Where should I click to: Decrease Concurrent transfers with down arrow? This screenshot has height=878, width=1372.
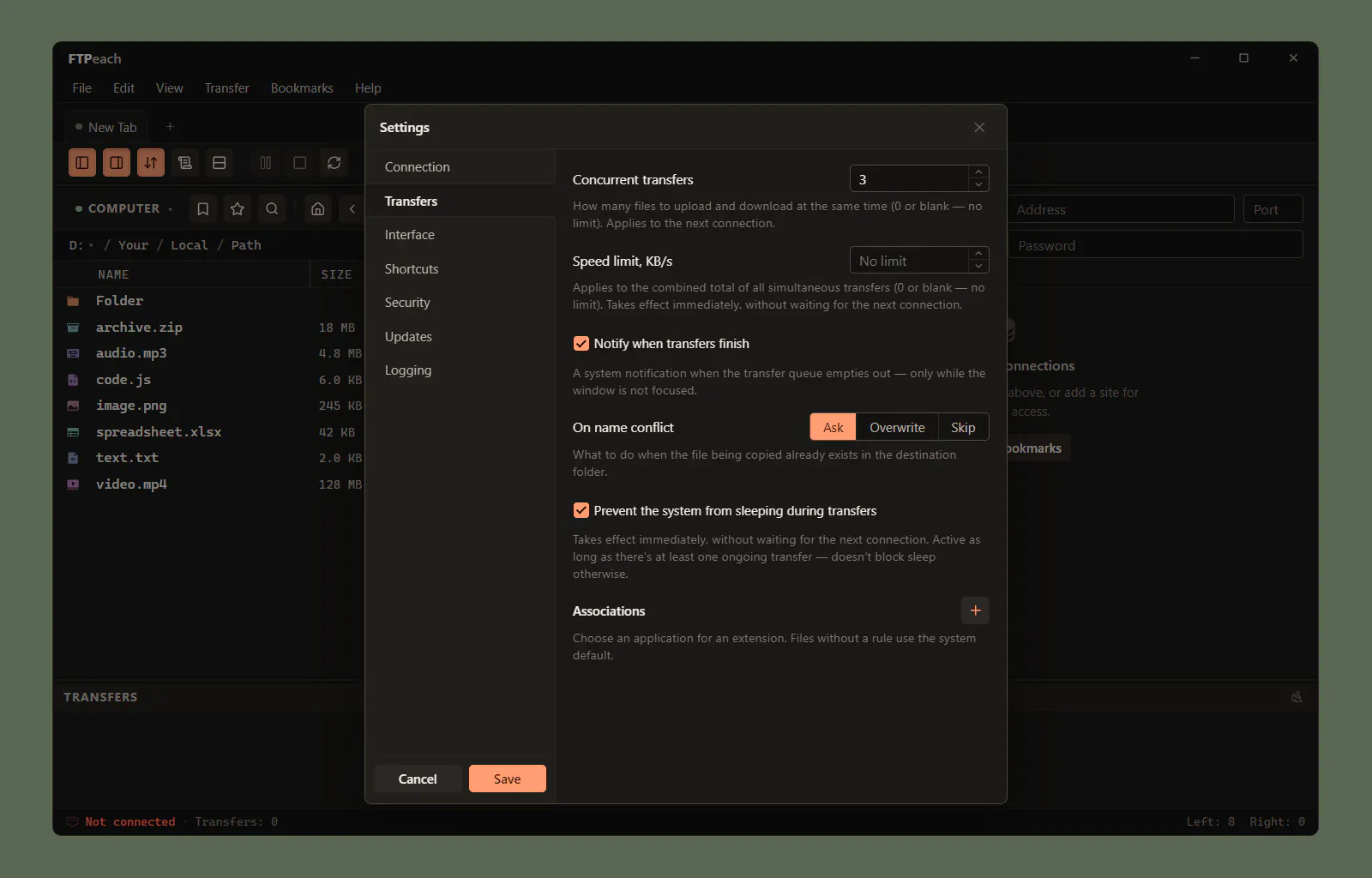(978, 185)
